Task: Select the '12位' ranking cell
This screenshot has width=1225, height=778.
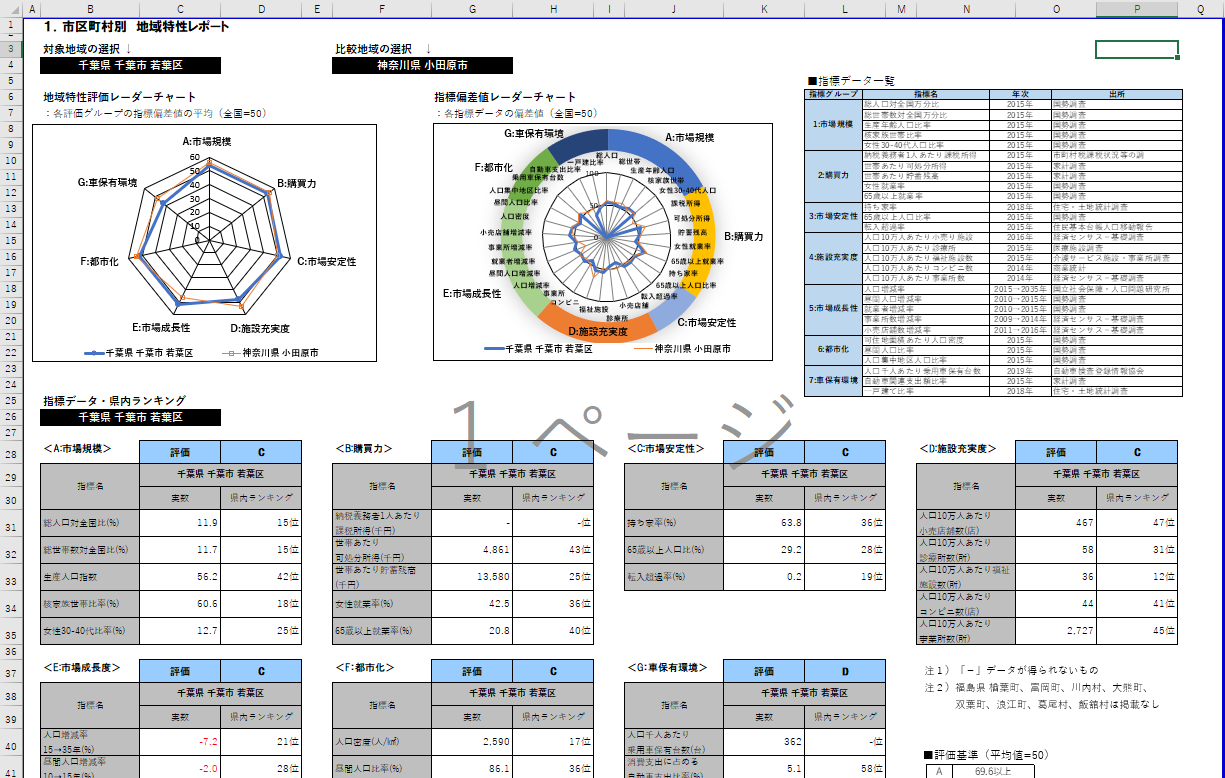Action: pyautogui.click(x=1138, y=577)
